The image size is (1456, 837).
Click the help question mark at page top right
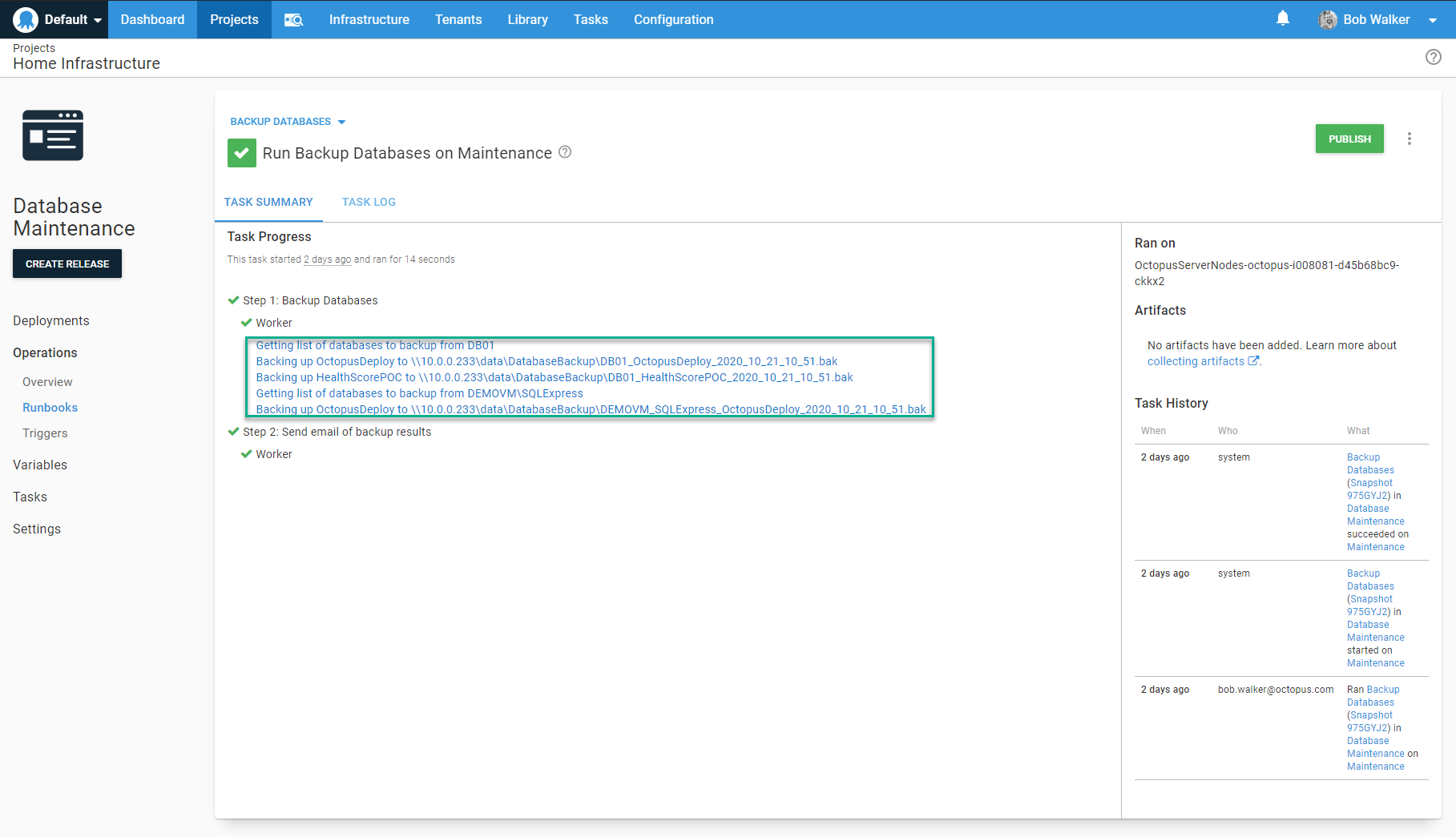[1433, 57]
